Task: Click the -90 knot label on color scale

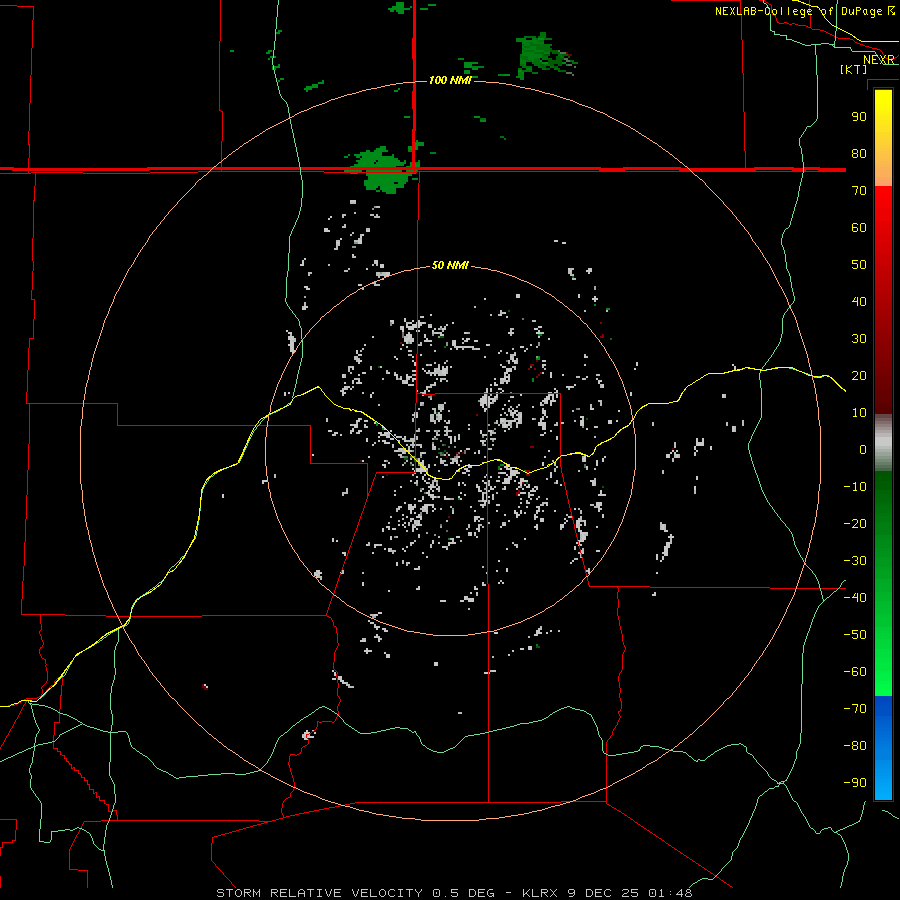Action: 855,782
